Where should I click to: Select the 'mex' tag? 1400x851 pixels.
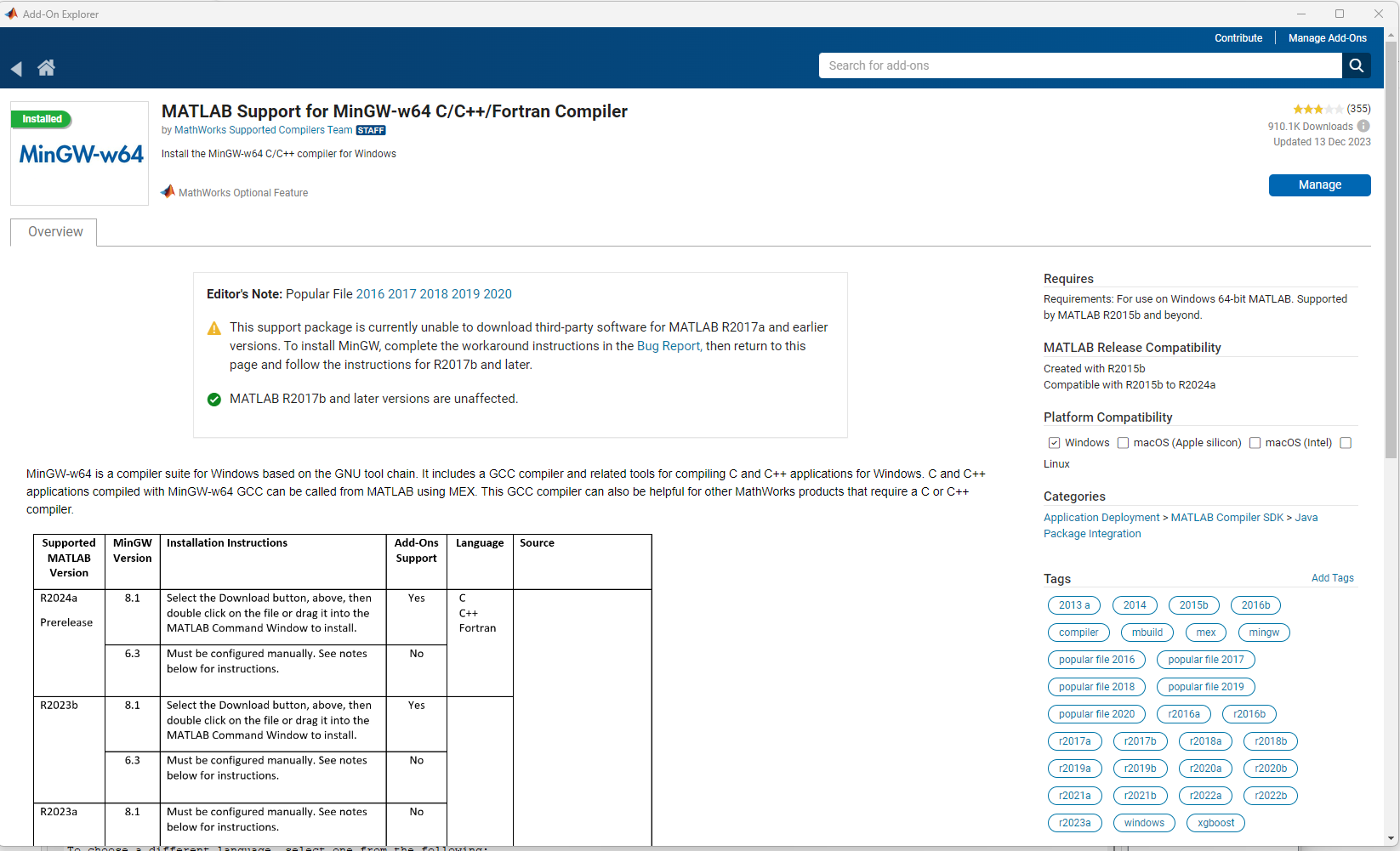click(1206, 633)
